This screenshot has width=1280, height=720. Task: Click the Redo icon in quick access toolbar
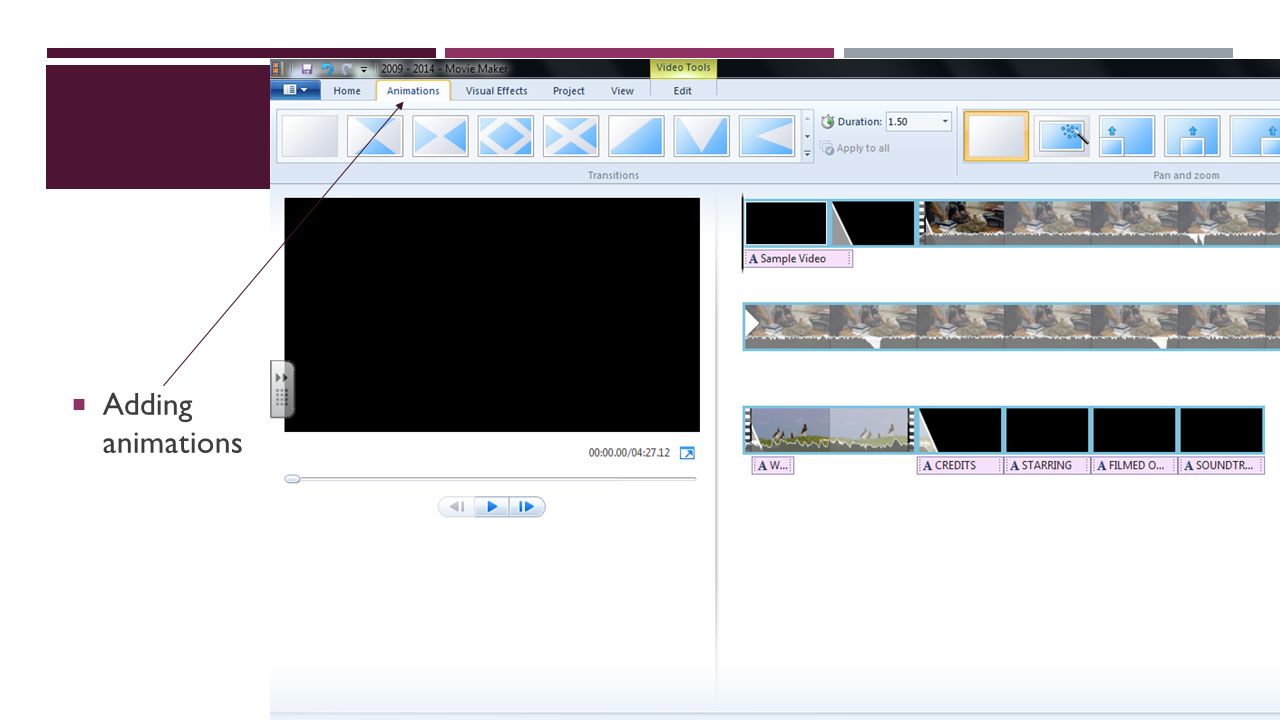(346, 69)
